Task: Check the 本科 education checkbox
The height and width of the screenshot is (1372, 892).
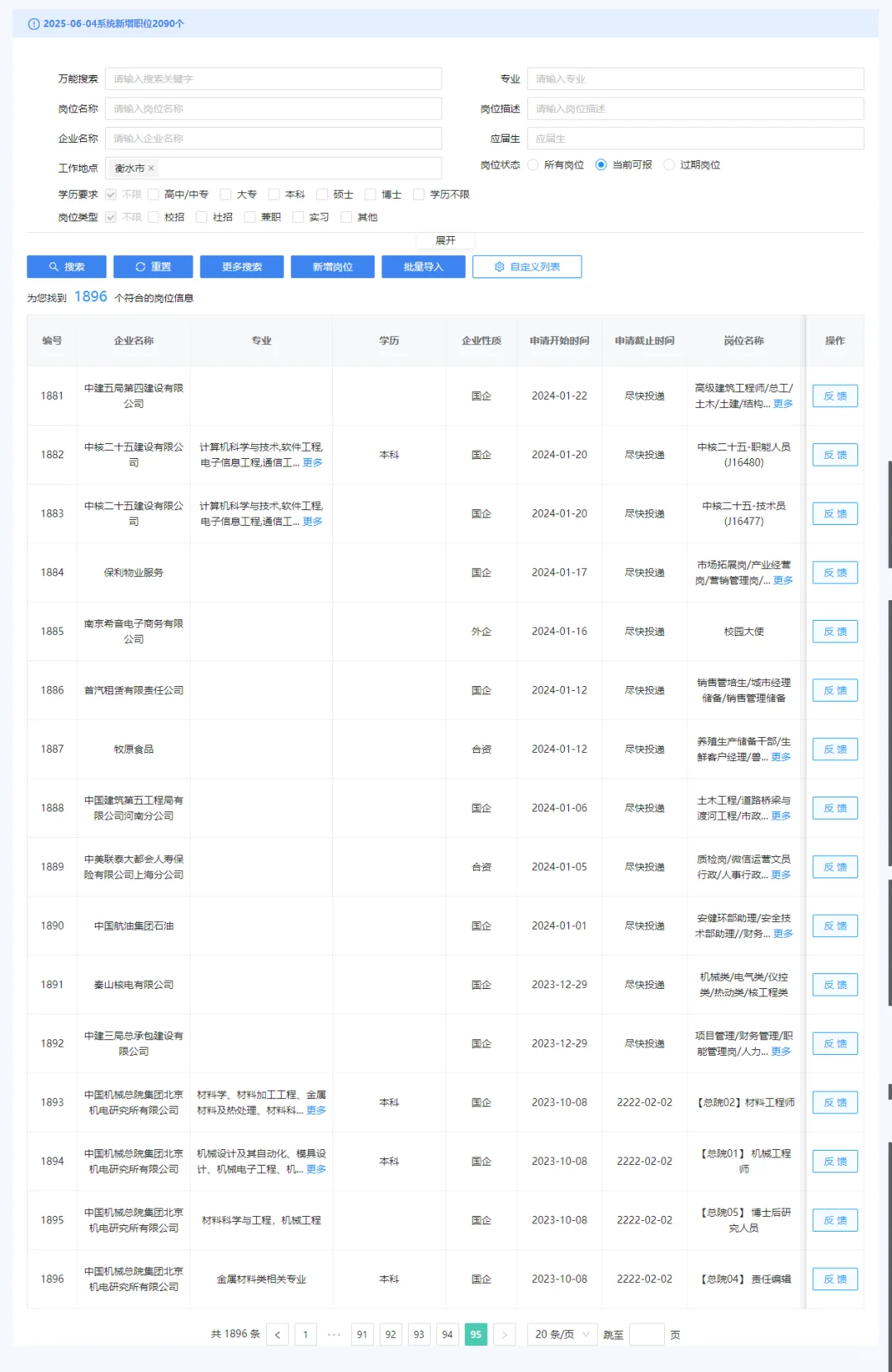Action: (x=274, y=194)
